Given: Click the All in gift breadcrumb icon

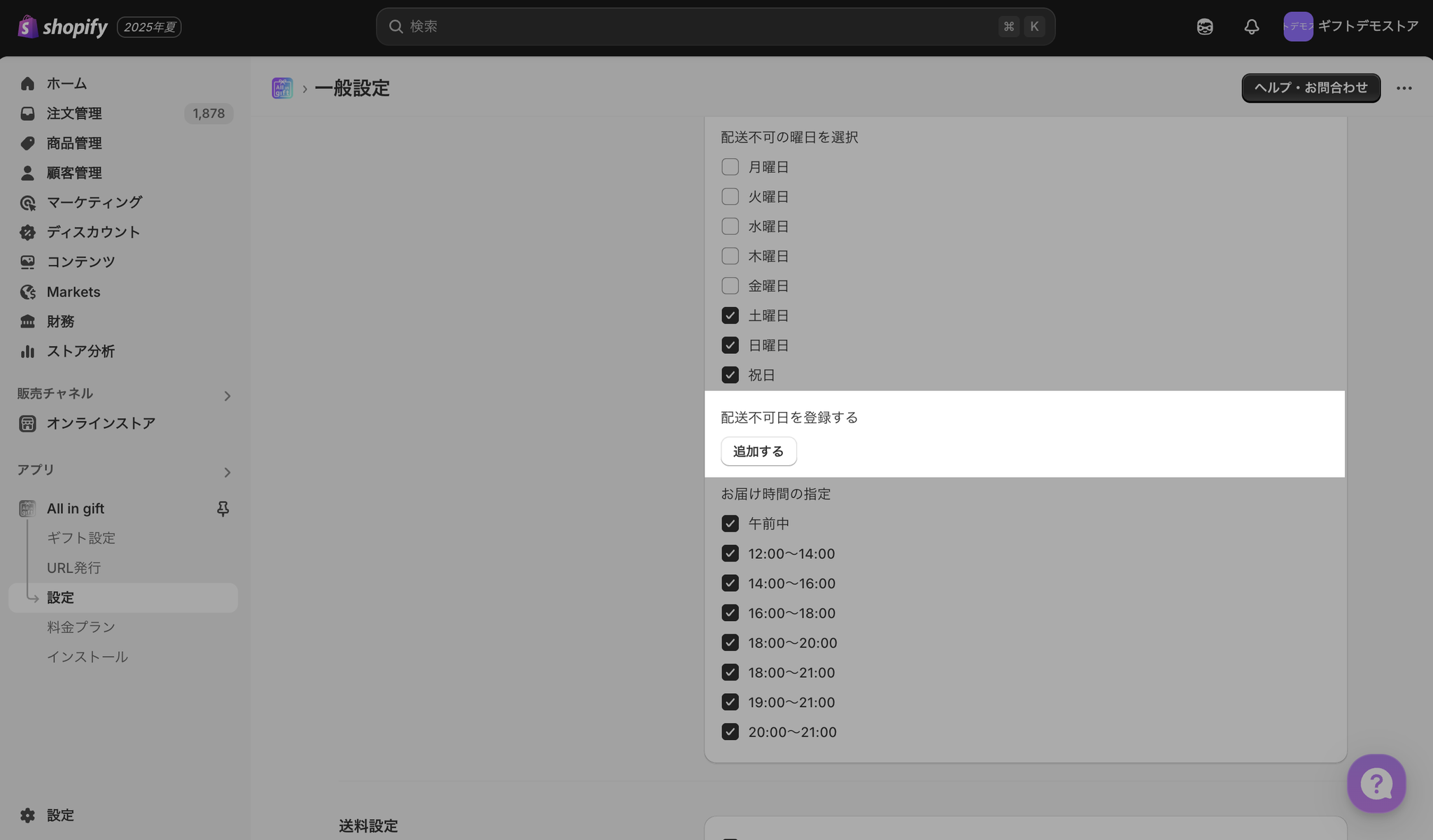Looking at the screenshot, I should [x=282, y=88].
